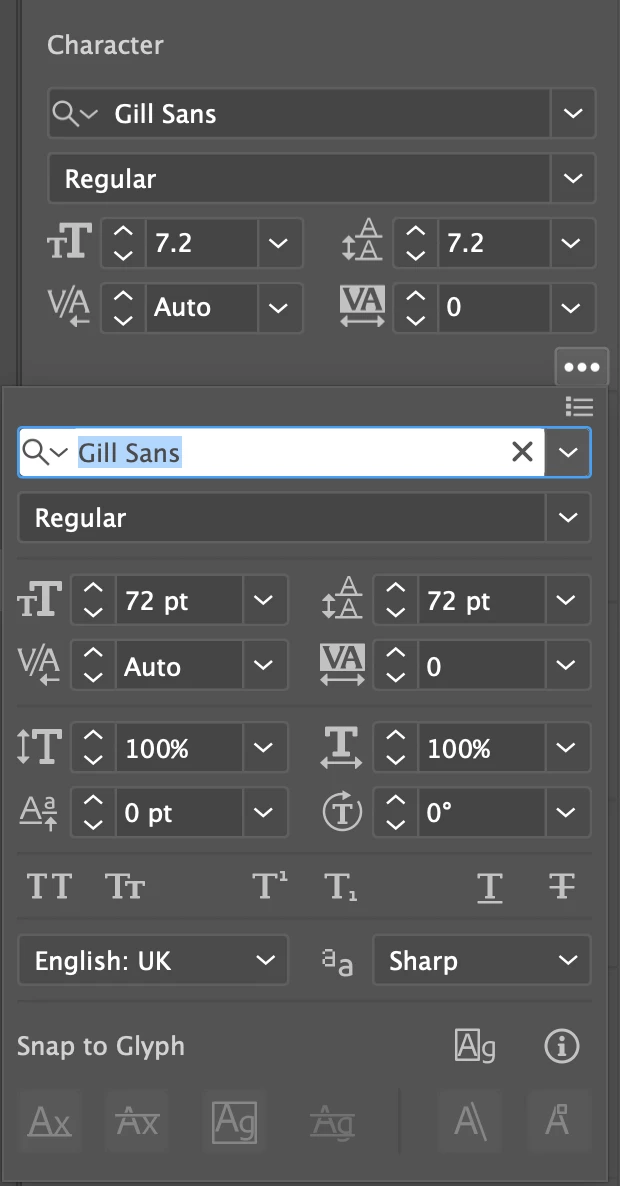Open Auto kerning dropdown in upper section
620x1186 pixels.
(x=279, y=307)
